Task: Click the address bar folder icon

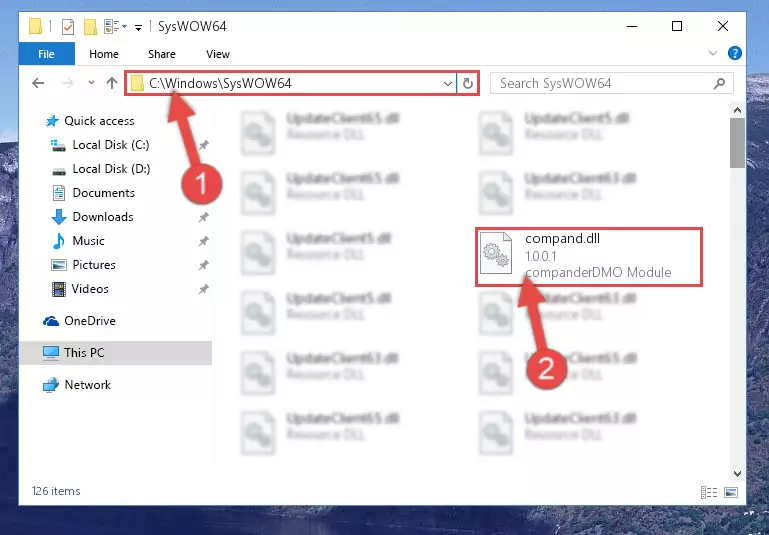Action: pyautogui.click(x=137, y=84)
